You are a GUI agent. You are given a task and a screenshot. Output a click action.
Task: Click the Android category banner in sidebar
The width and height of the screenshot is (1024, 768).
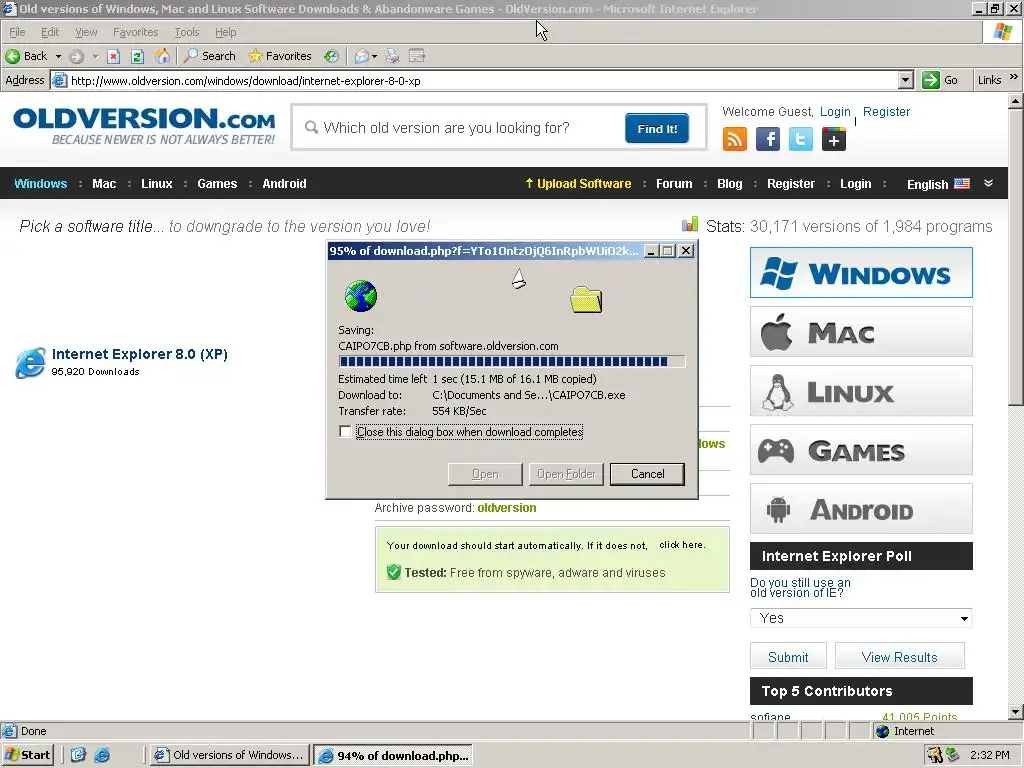coord(861,509)
